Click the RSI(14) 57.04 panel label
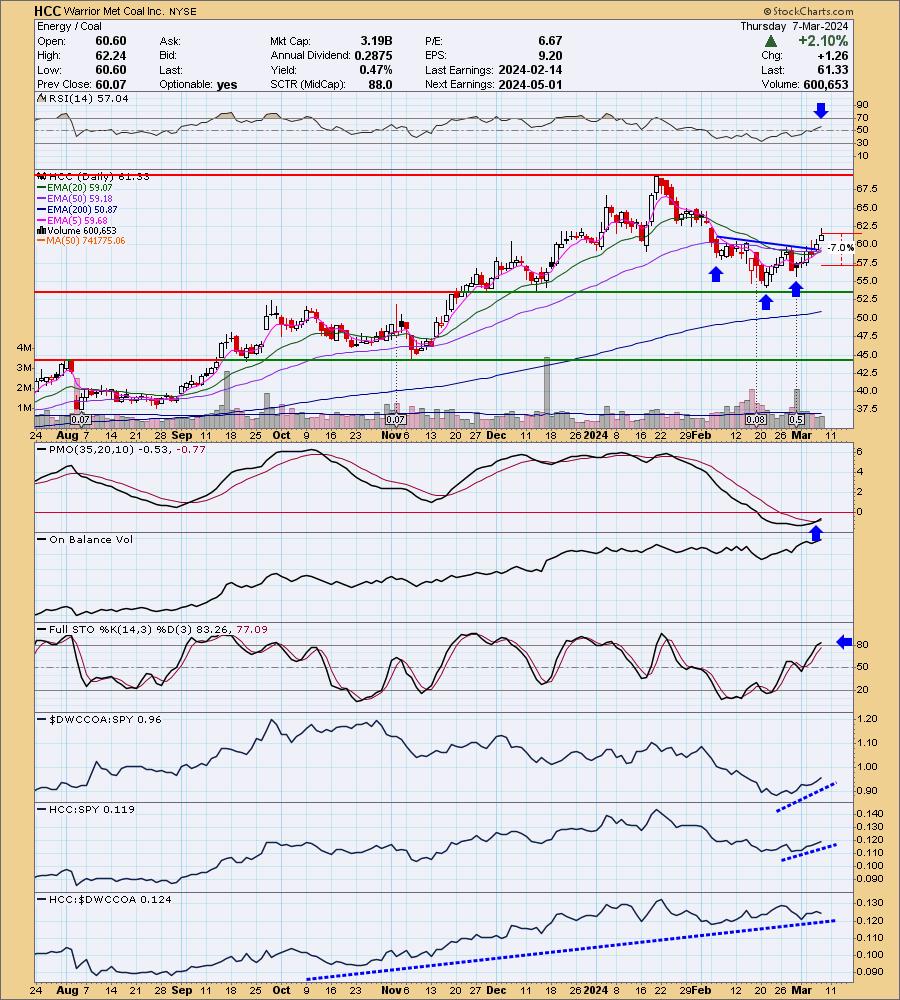This screenshot has width=900, height=1000. point(88,98)
